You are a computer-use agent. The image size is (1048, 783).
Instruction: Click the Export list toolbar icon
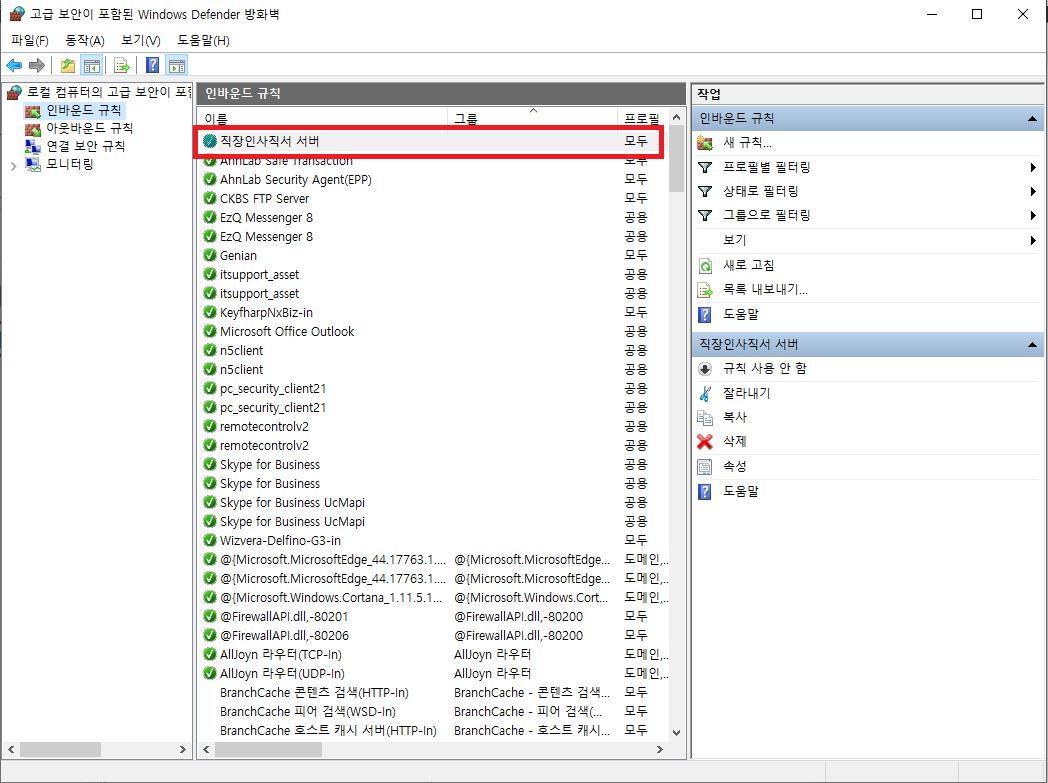pos(121,65)
